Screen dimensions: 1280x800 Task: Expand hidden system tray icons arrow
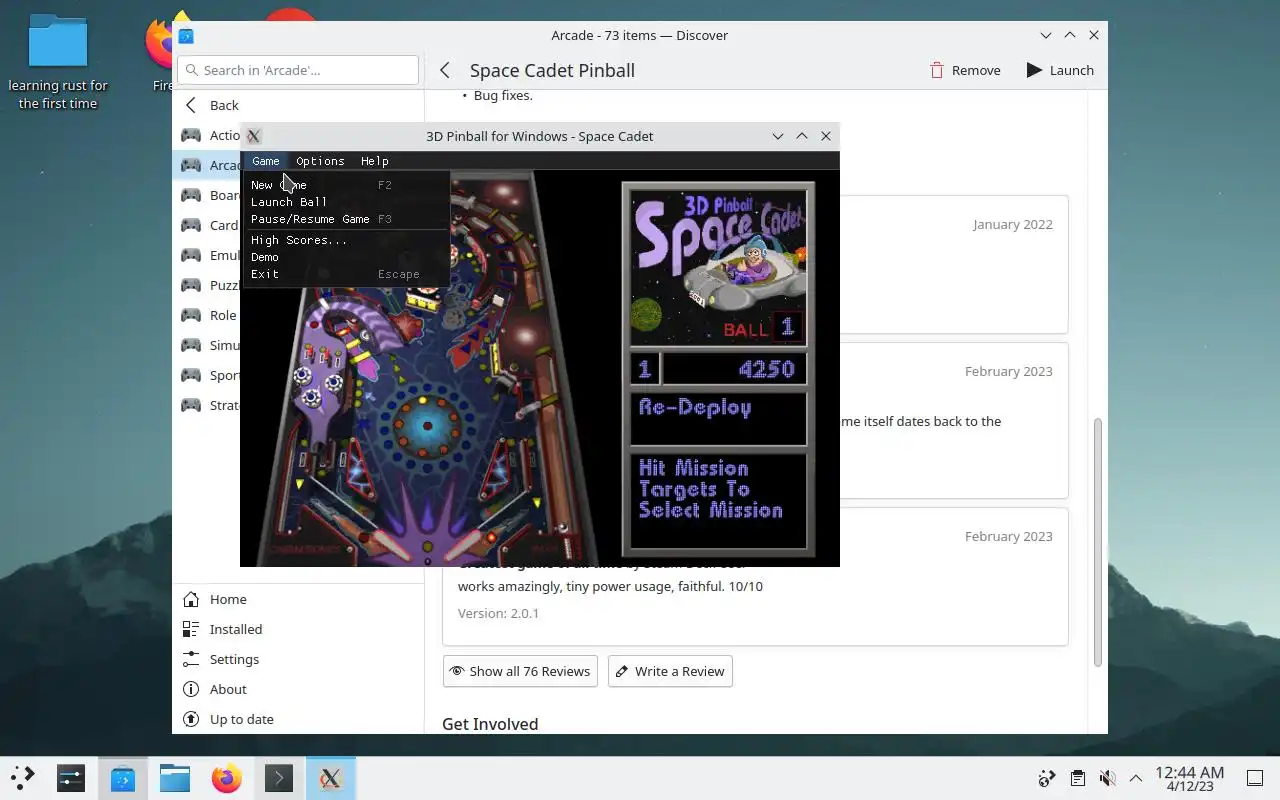pyautogui.click(x=1136, y=778)
